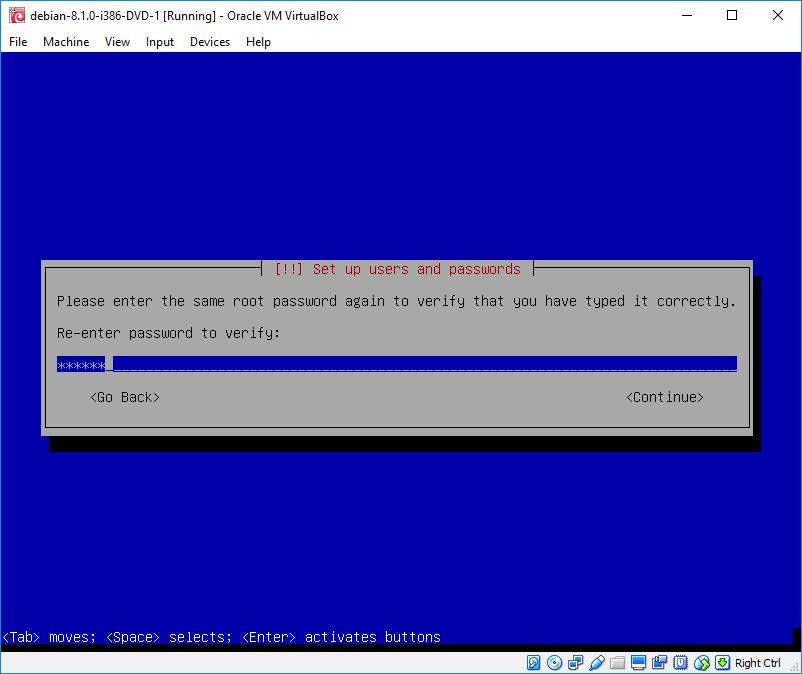Close the VirtualBox window

point(777,15)
